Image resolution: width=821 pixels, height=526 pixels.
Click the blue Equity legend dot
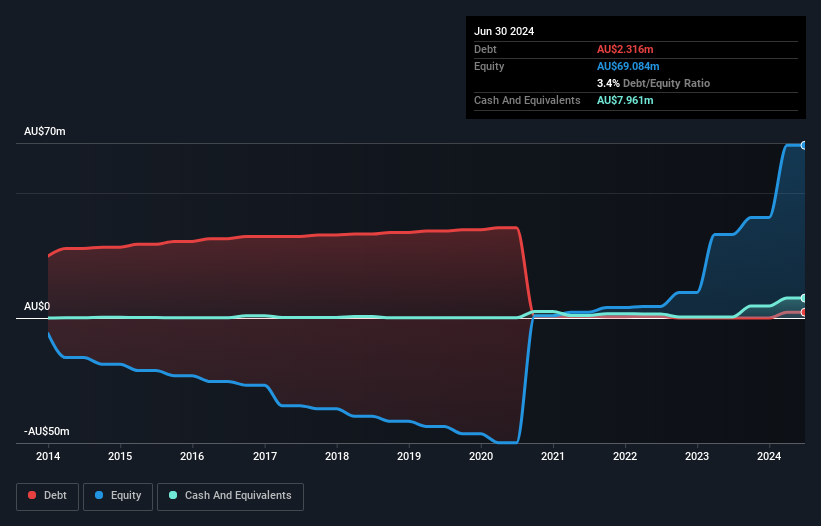(99, 495)
